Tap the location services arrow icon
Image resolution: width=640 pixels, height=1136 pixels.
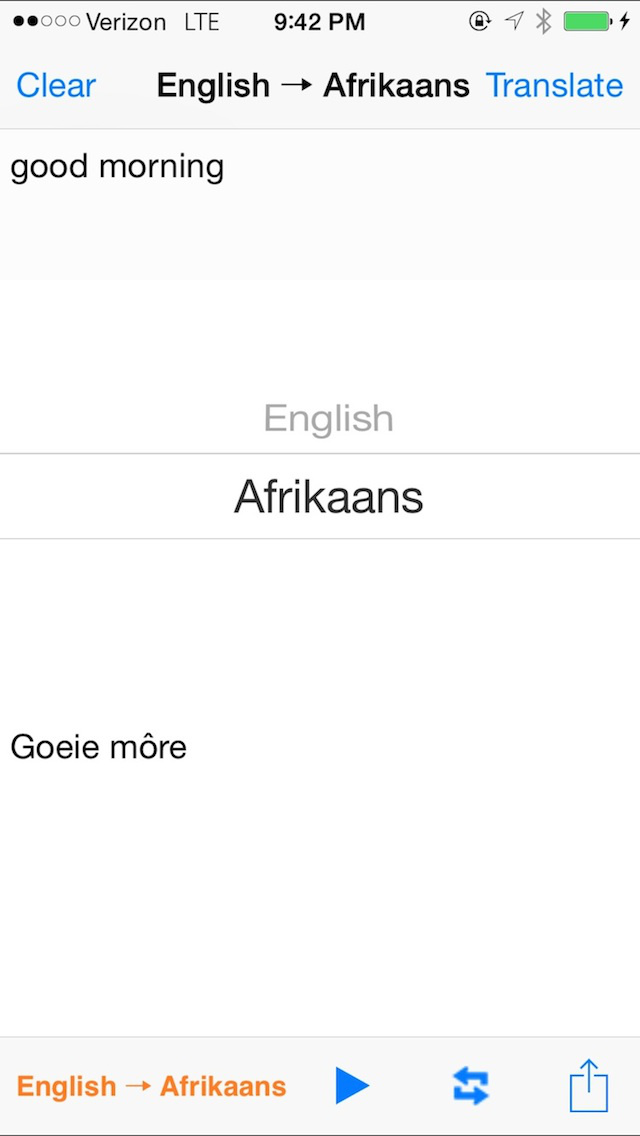click(513, 21)
